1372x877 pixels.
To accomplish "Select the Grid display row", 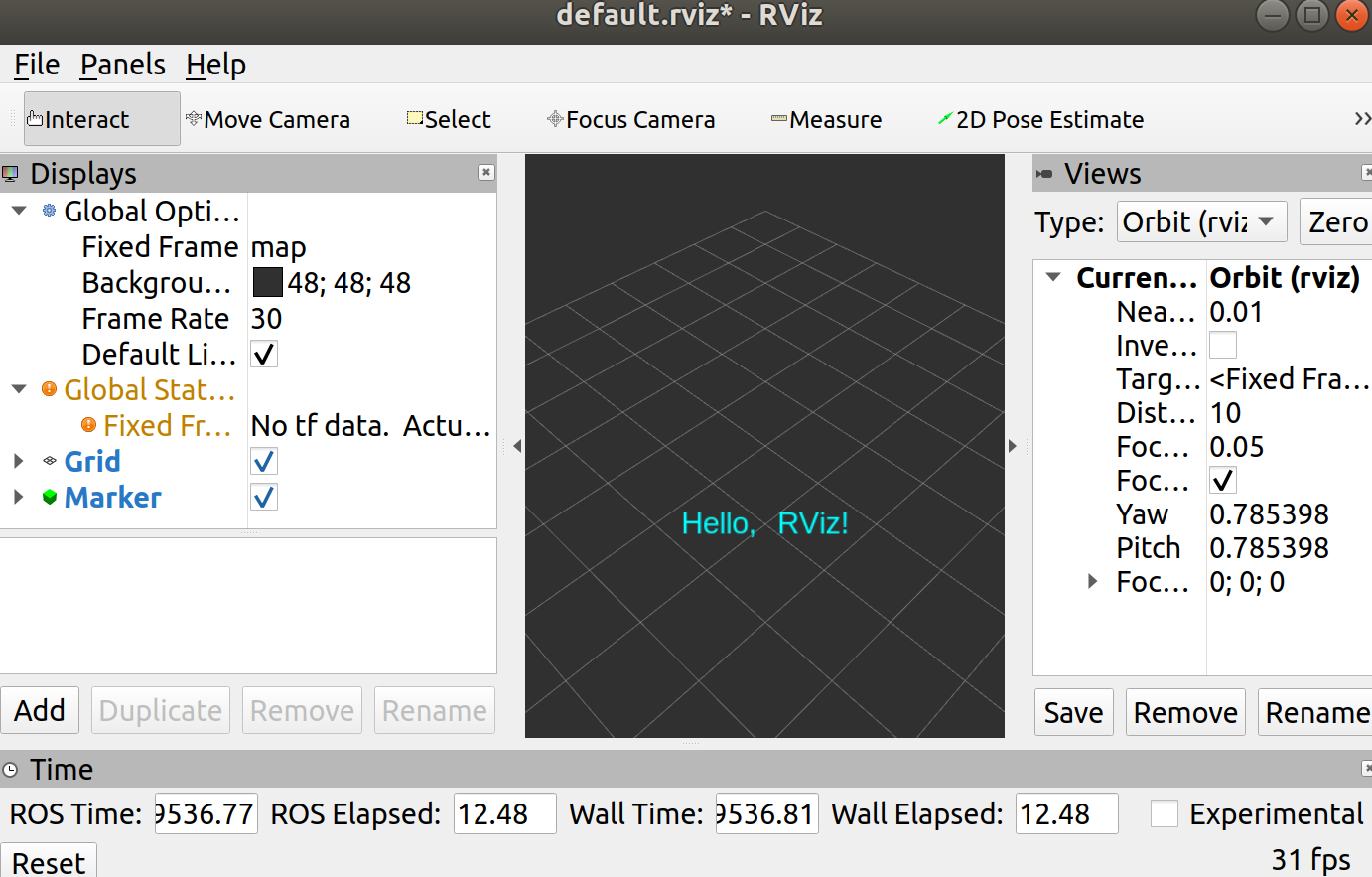I will [x=248, y=461].
